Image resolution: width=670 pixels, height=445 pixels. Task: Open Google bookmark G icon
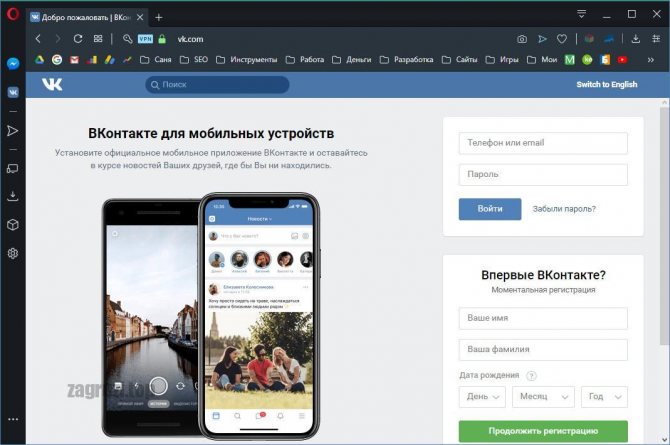(x=57, y=60)
